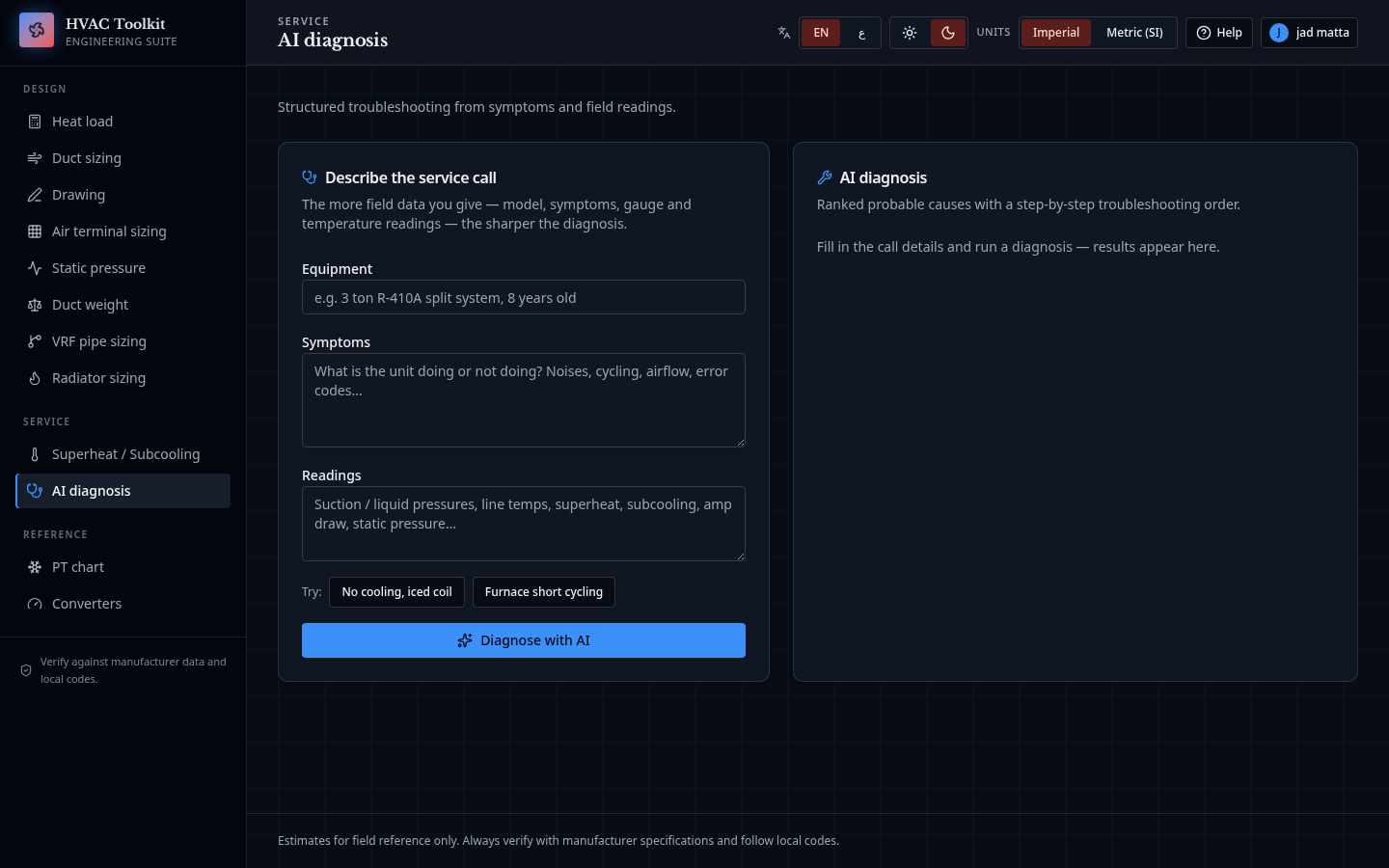
Task: Click the Duct weight scale icon
Action: pyautogui.click(x=35, y=305)
